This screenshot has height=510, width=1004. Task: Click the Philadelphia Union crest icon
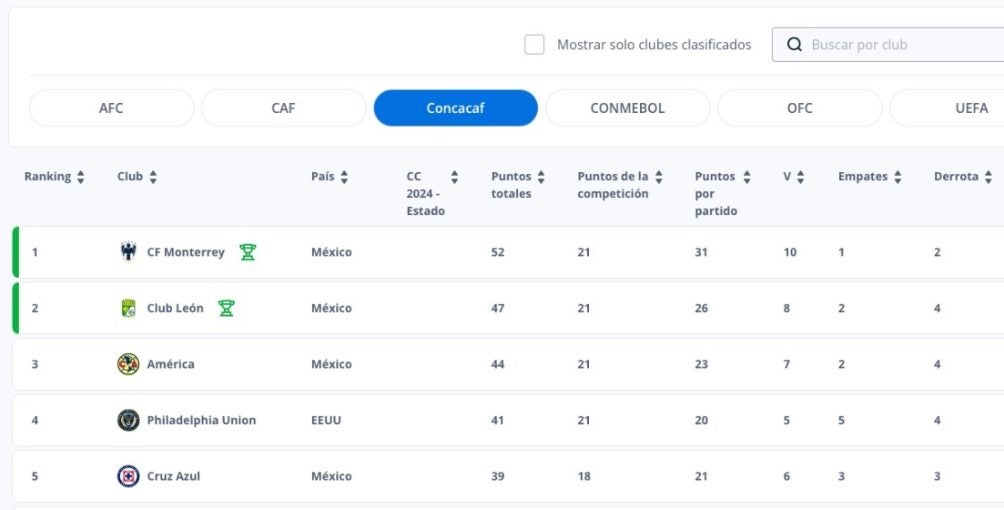click(128, 420)
